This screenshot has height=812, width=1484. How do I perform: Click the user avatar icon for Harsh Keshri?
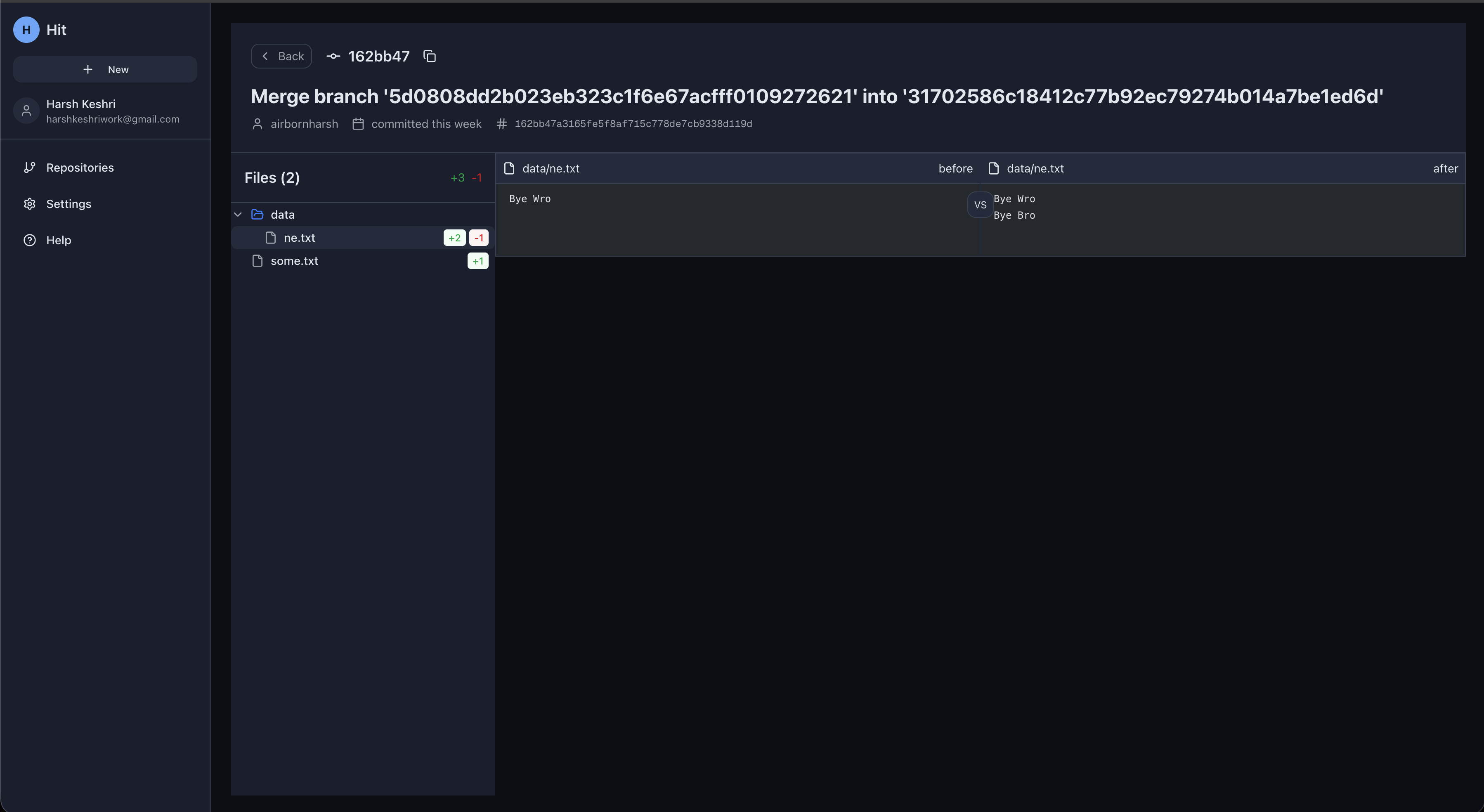tap(26, 111)
